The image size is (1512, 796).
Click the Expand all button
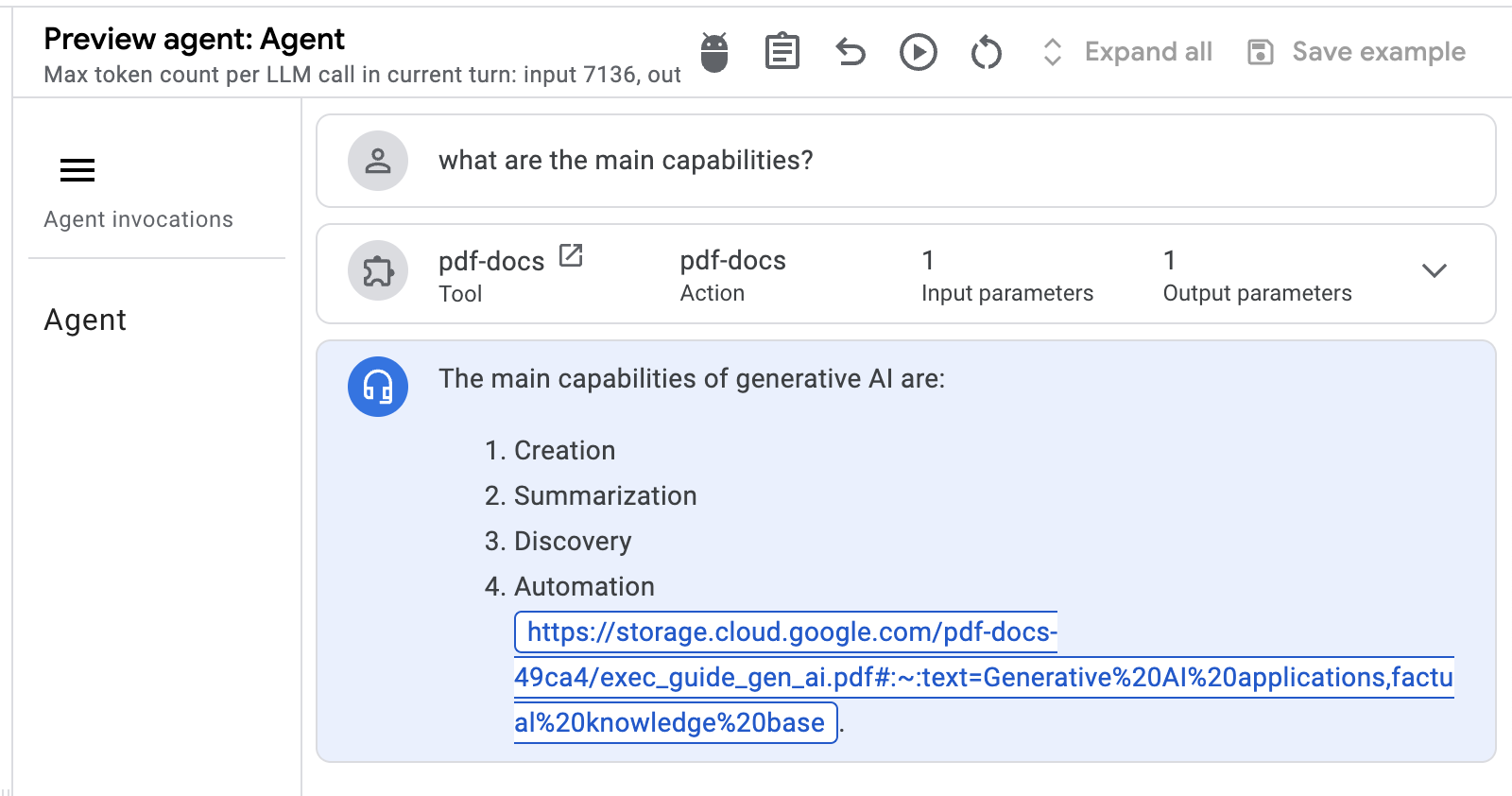(x=1126, y=52)
